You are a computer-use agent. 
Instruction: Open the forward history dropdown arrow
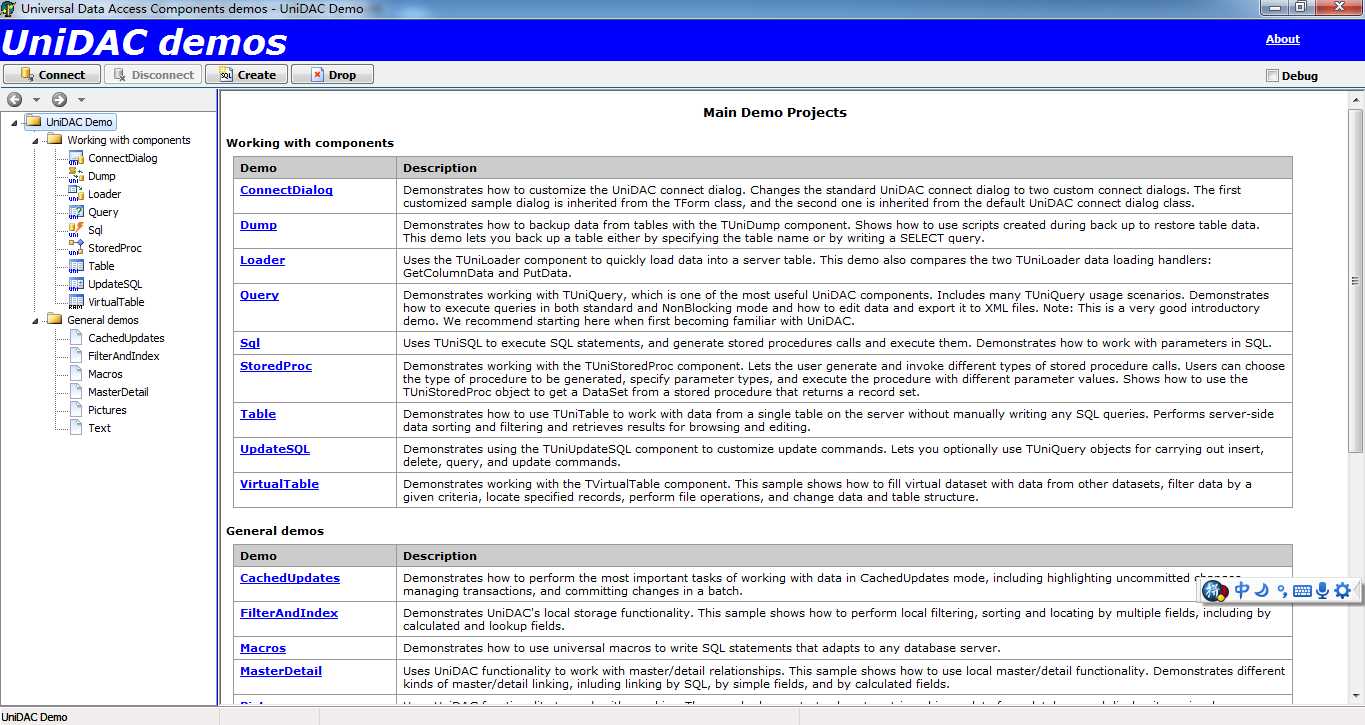click(81, 99)
